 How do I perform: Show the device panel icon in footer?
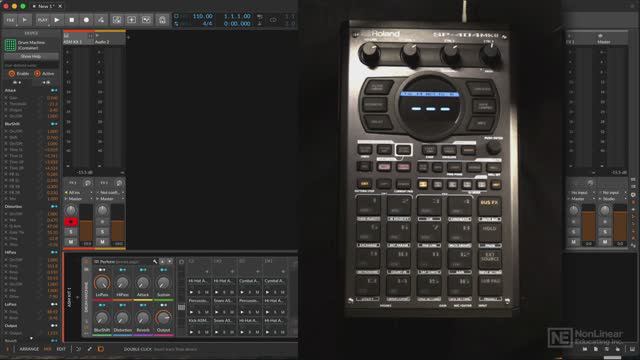[100, 349]
